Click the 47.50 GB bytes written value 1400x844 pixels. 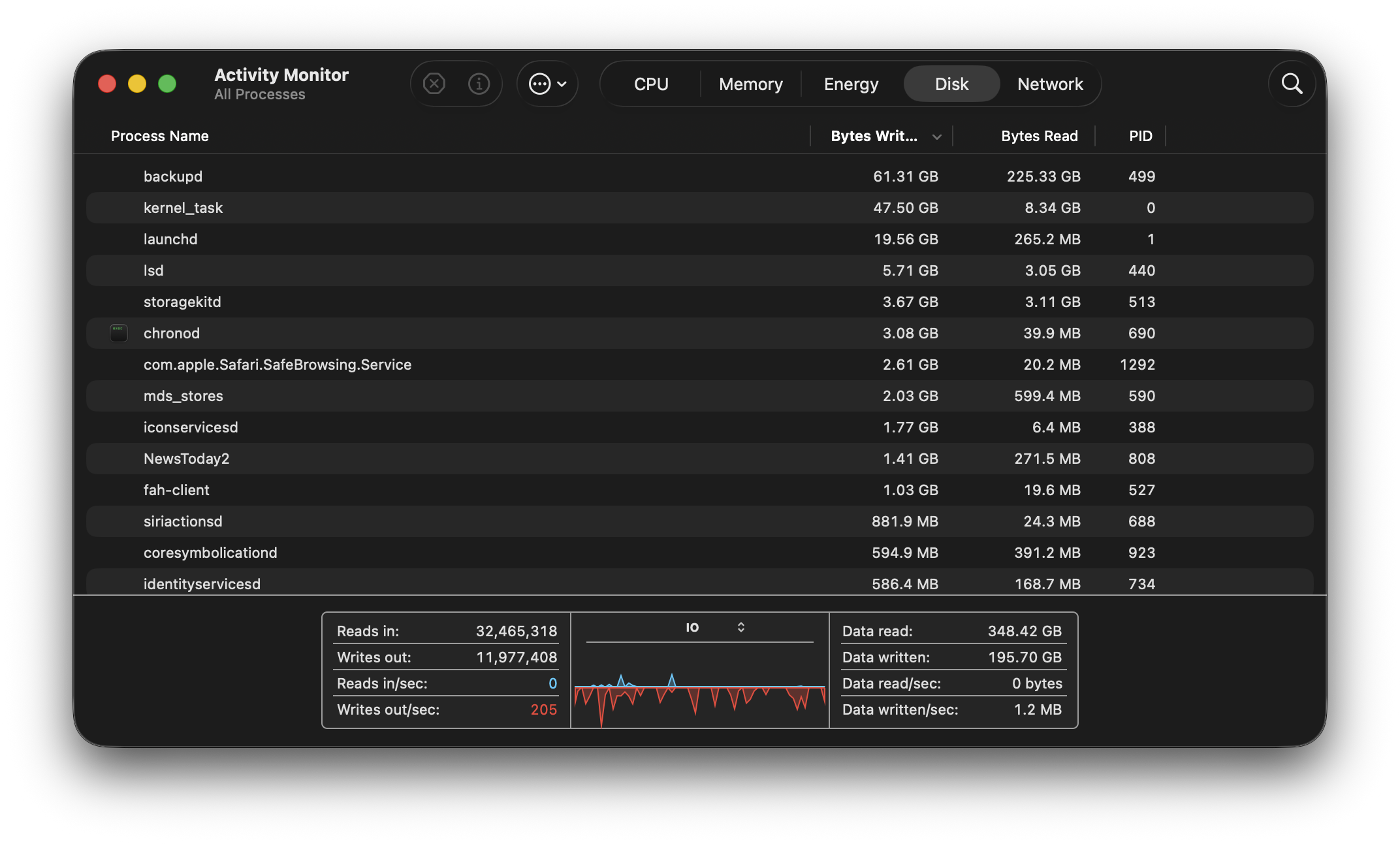(906, 208)
